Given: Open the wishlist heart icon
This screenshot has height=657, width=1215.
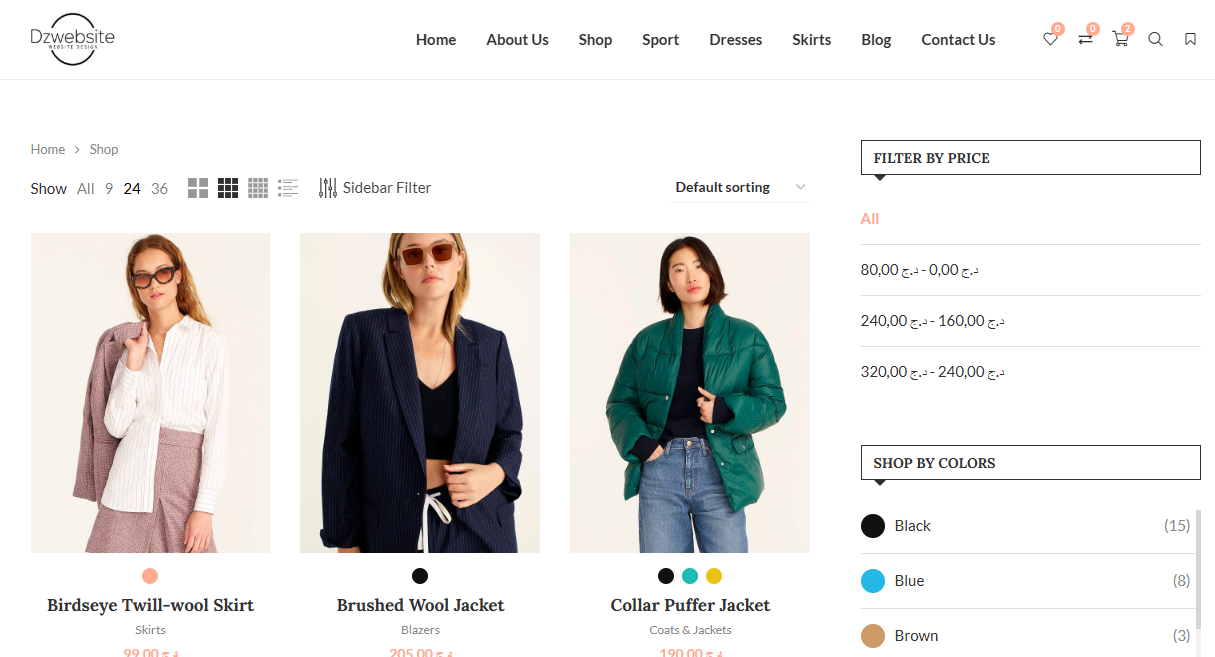Looking at the screenshot, I should tap(1050, 40).
